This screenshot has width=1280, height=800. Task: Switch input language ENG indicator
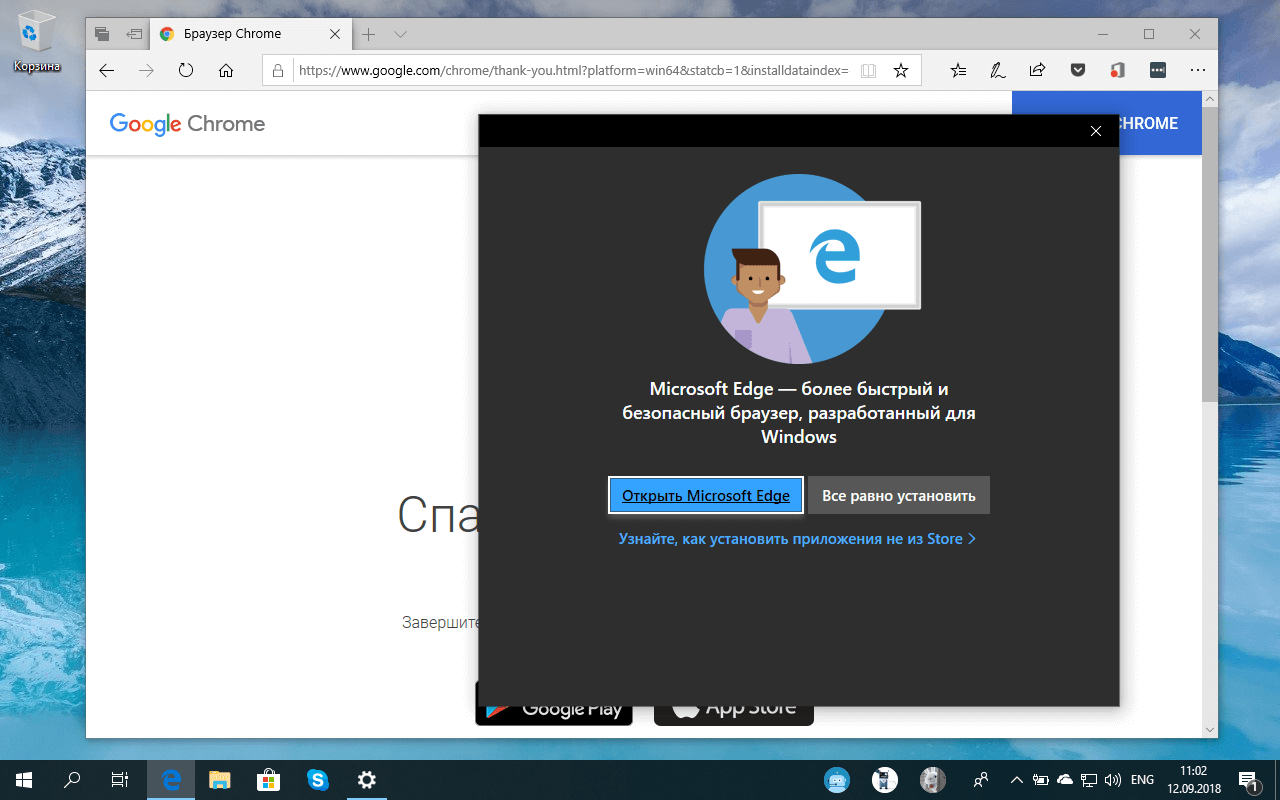click(1143, 780)
